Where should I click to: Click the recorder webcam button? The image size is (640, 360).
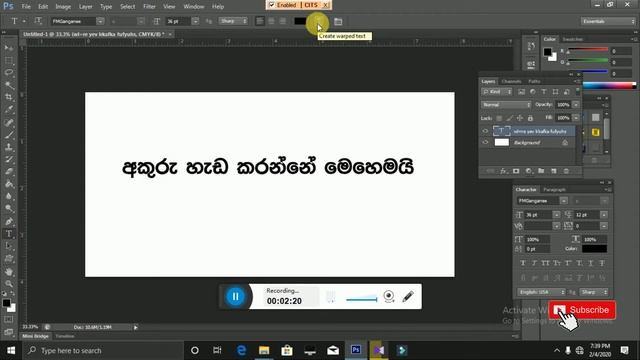389,296
